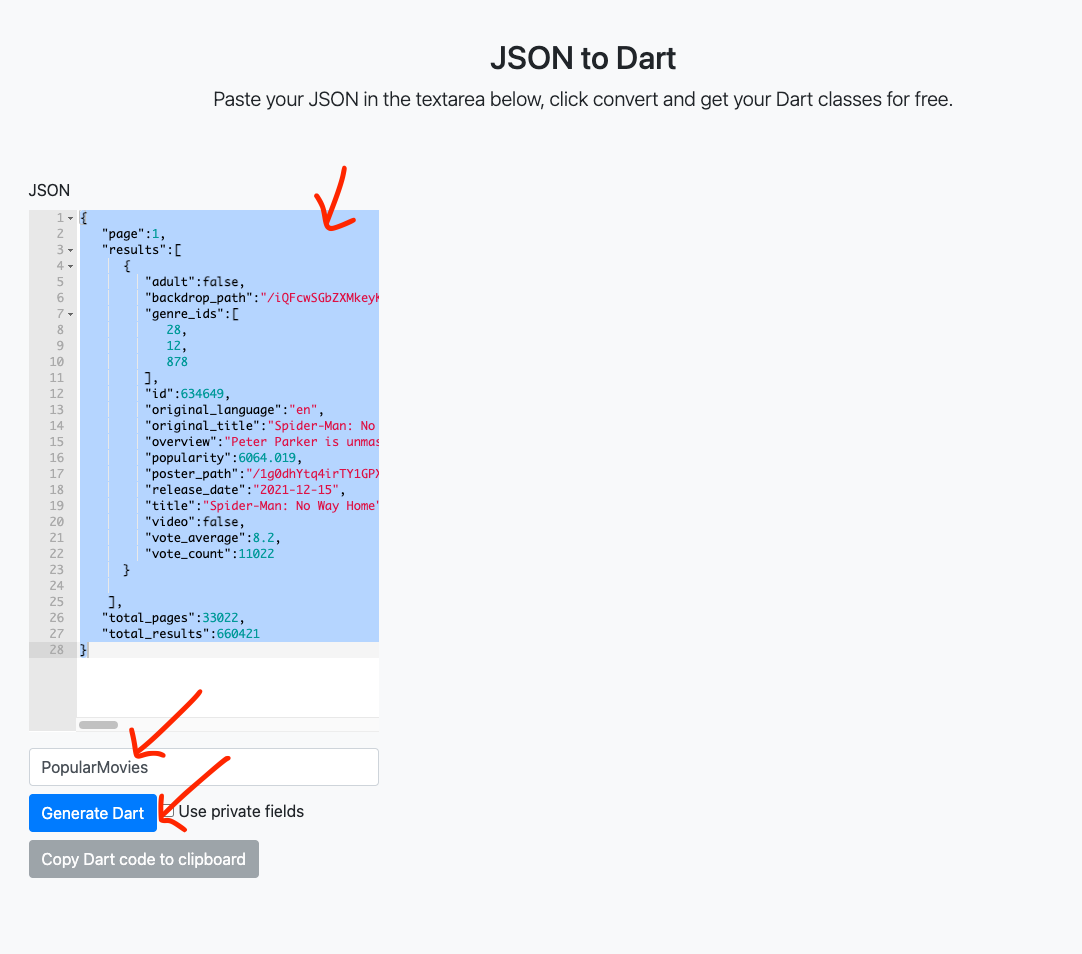The width and height of the screenshot is (1082, 954).
Task: Click the "video":false line
Action: pyautogui.click(x=195, y=521)
